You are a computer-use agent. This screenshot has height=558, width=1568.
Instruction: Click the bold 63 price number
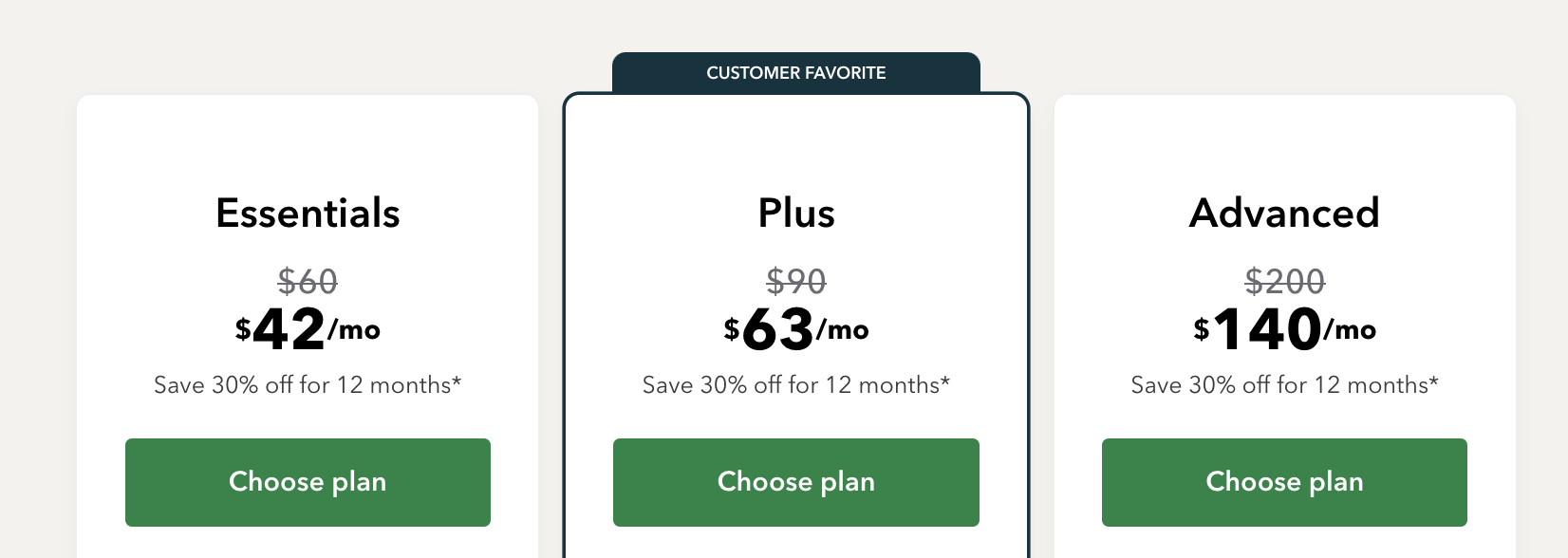(x=778, y=329)
